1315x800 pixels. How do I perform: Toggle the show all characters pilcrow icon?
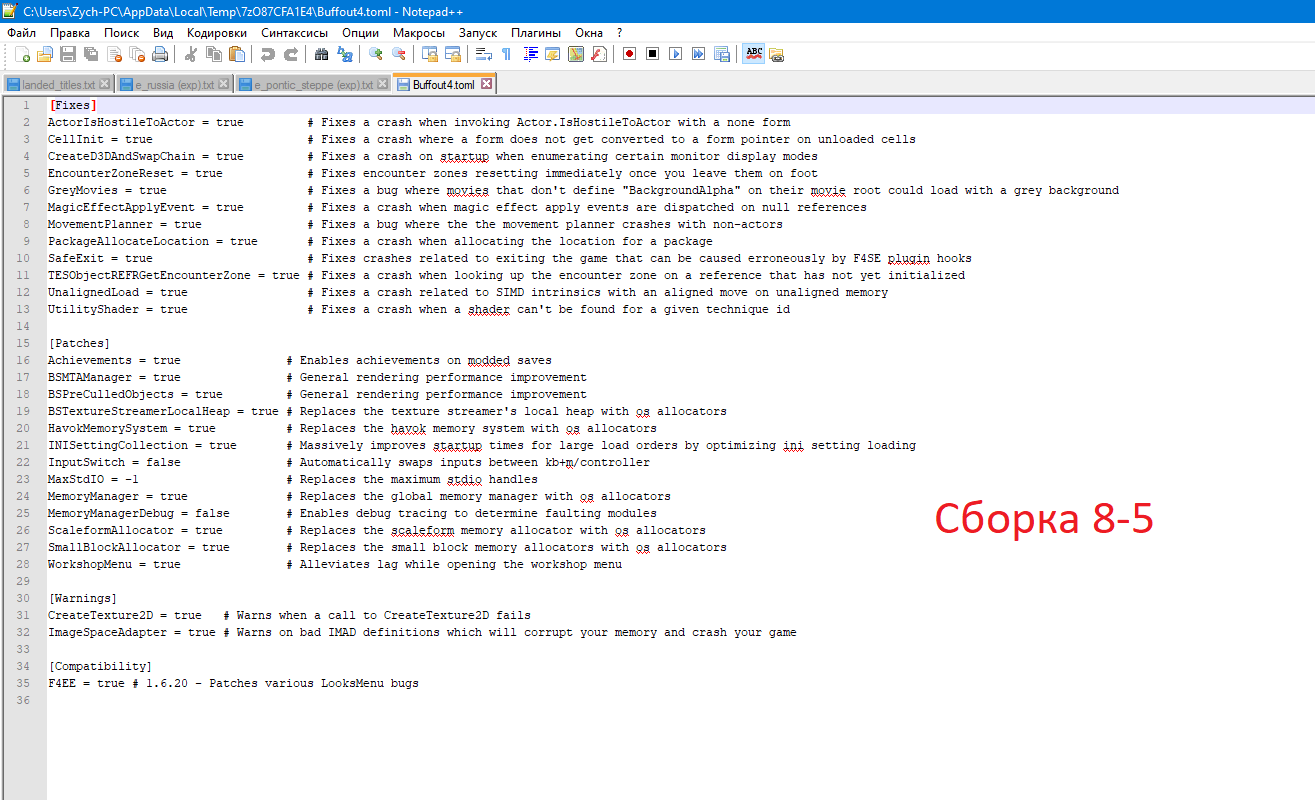pyautogui.click(x=506, y=54)
